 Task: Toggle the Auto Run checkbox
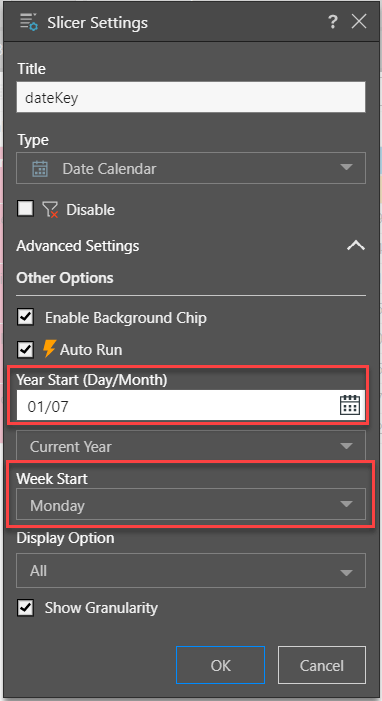pyautogui.click(x=25, y=350)
